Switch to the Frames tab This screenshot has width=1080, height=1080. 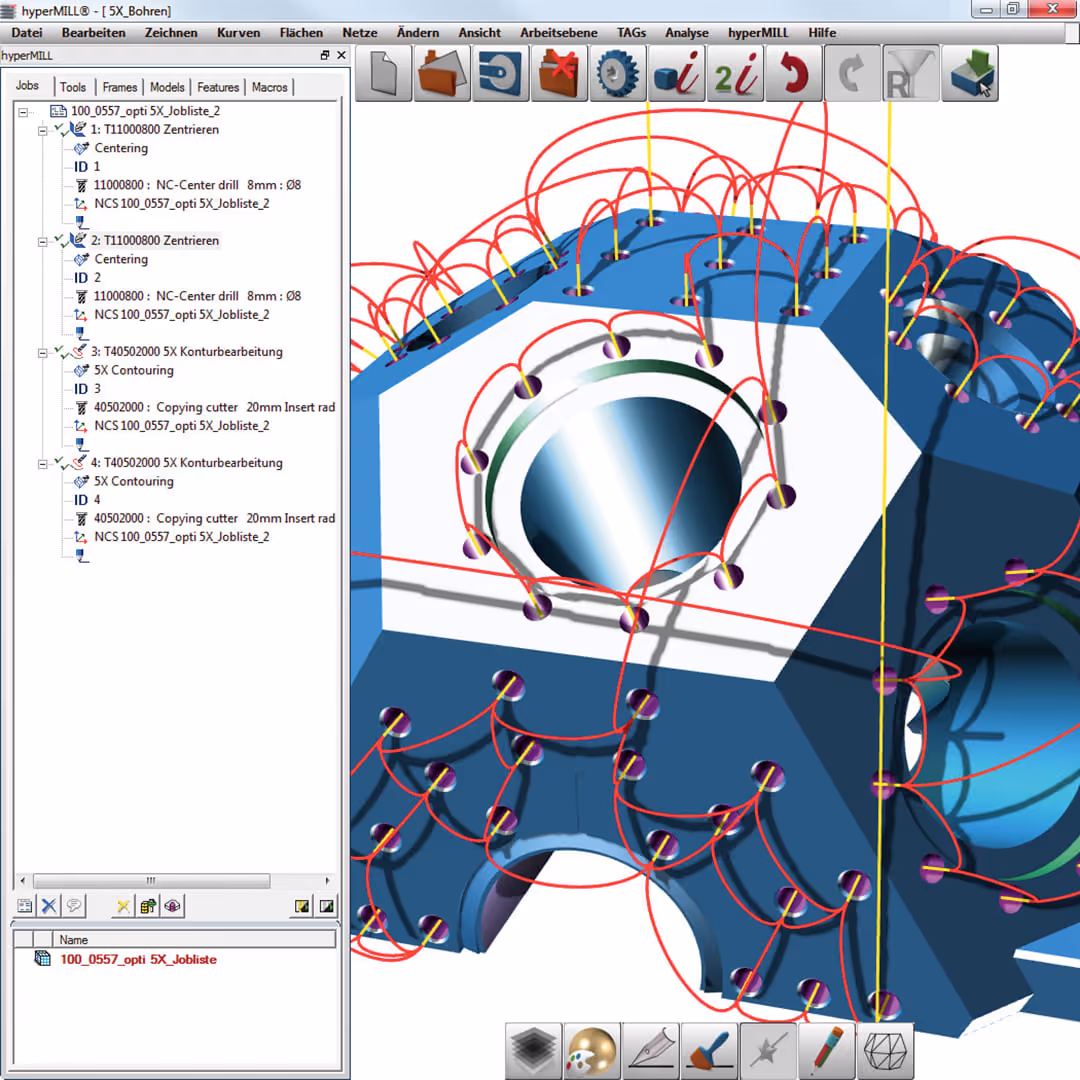click(x=120, y=87)
